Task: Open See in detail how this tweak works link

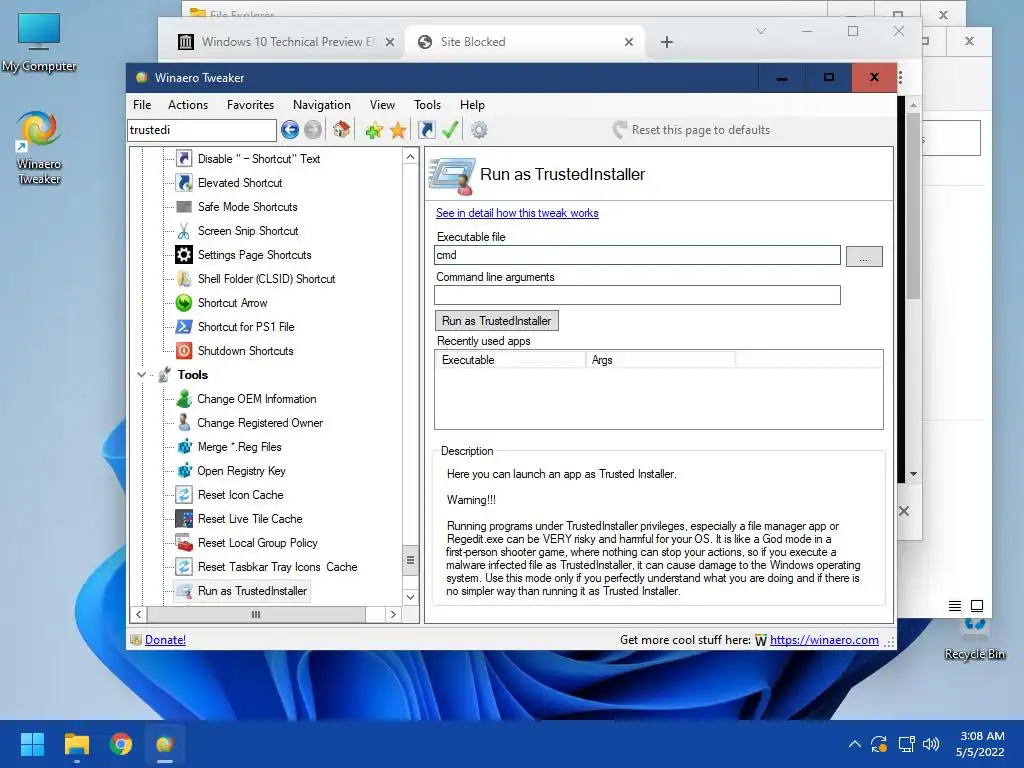Action: coord(517,213)
